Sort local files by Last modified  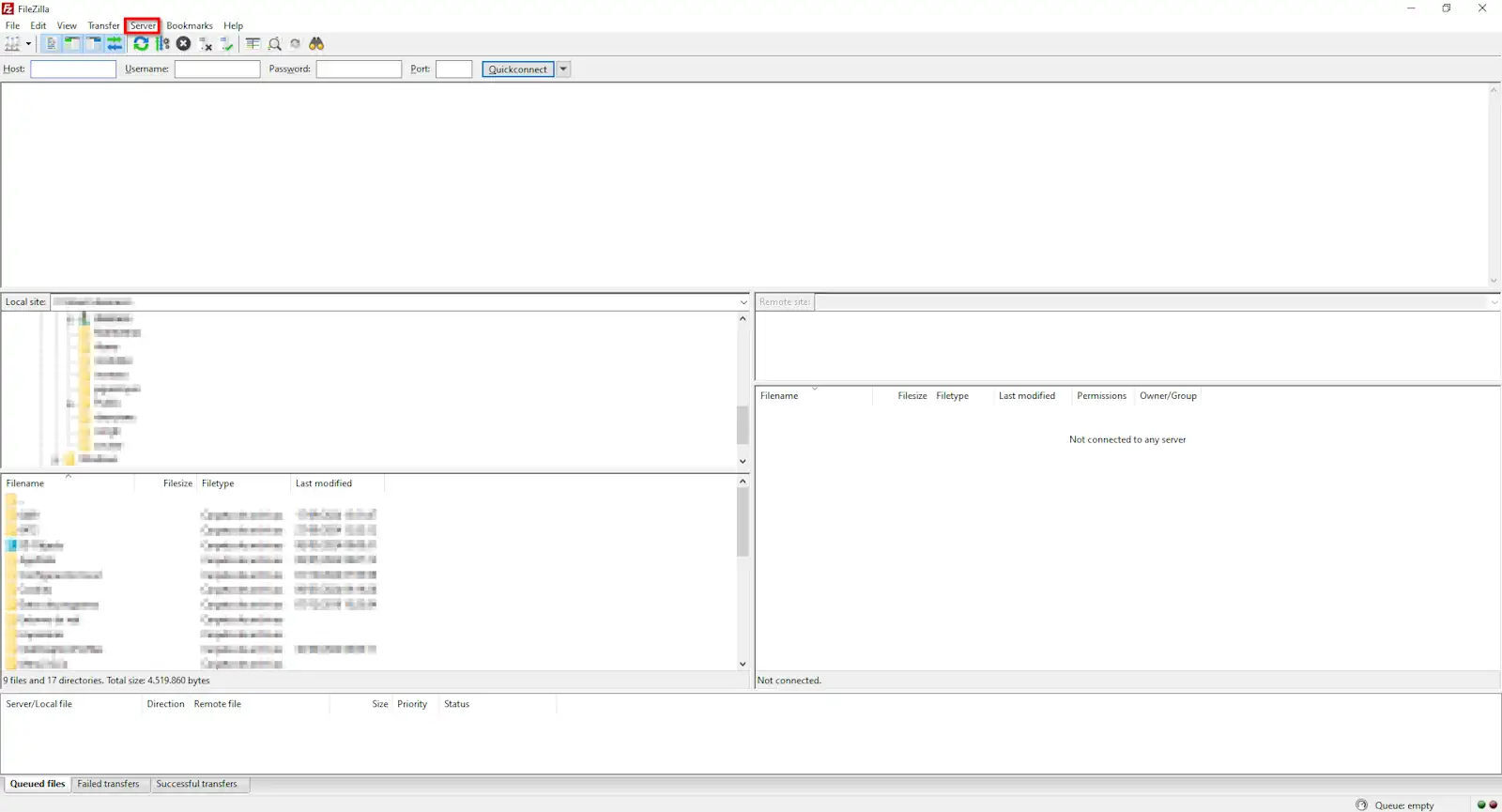(x=324, y=483)
